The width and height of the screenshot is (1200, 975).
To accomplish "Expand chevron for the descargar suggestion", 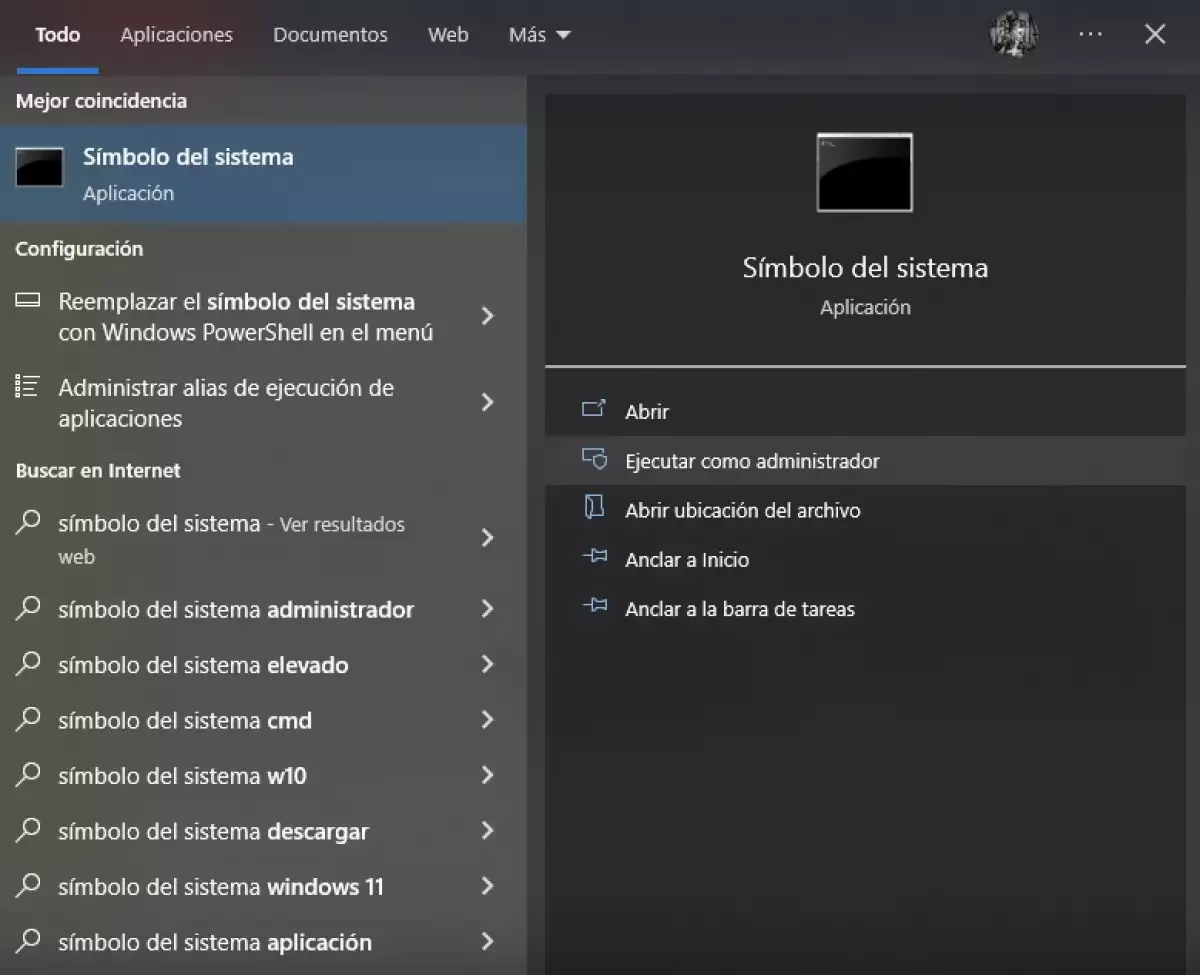I will coord(488,831).
